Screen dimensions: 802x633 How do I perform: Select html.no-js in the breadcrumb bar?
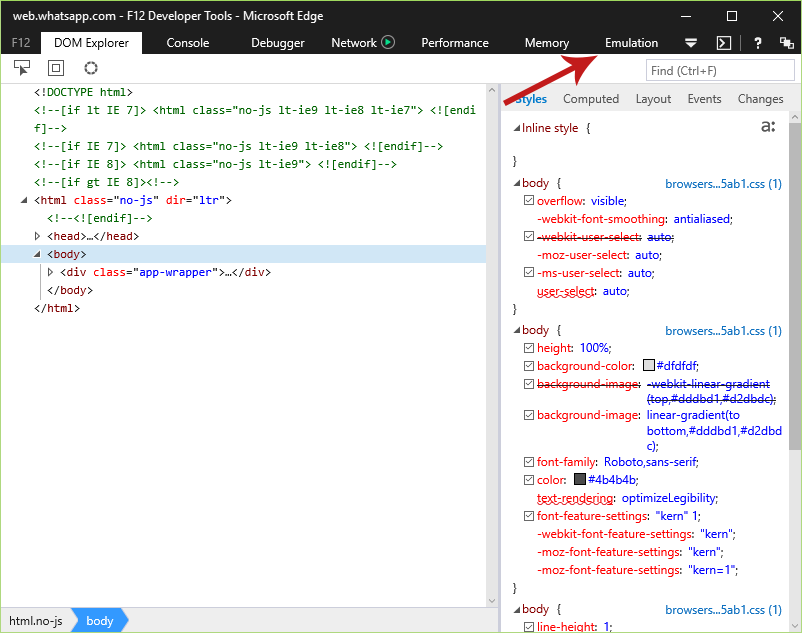(x=36, y=621)
